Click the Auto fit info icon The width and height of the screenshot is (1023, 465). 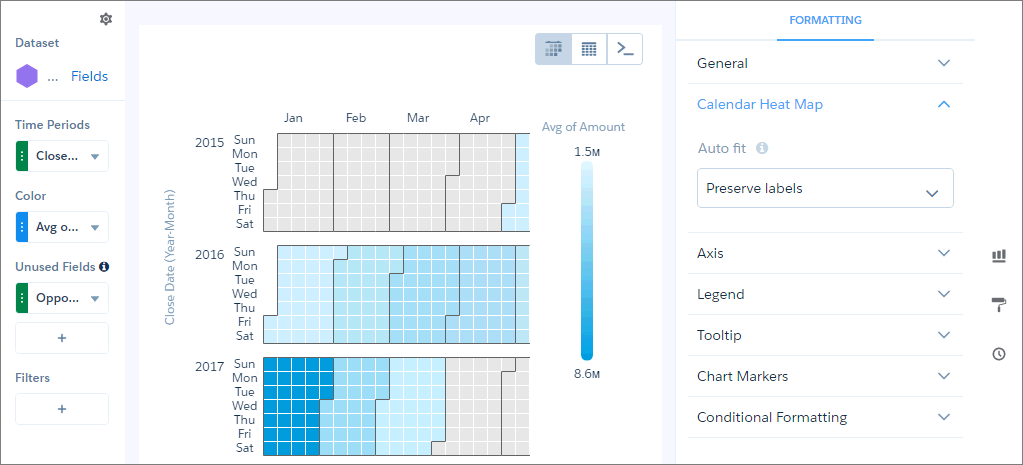761,148
